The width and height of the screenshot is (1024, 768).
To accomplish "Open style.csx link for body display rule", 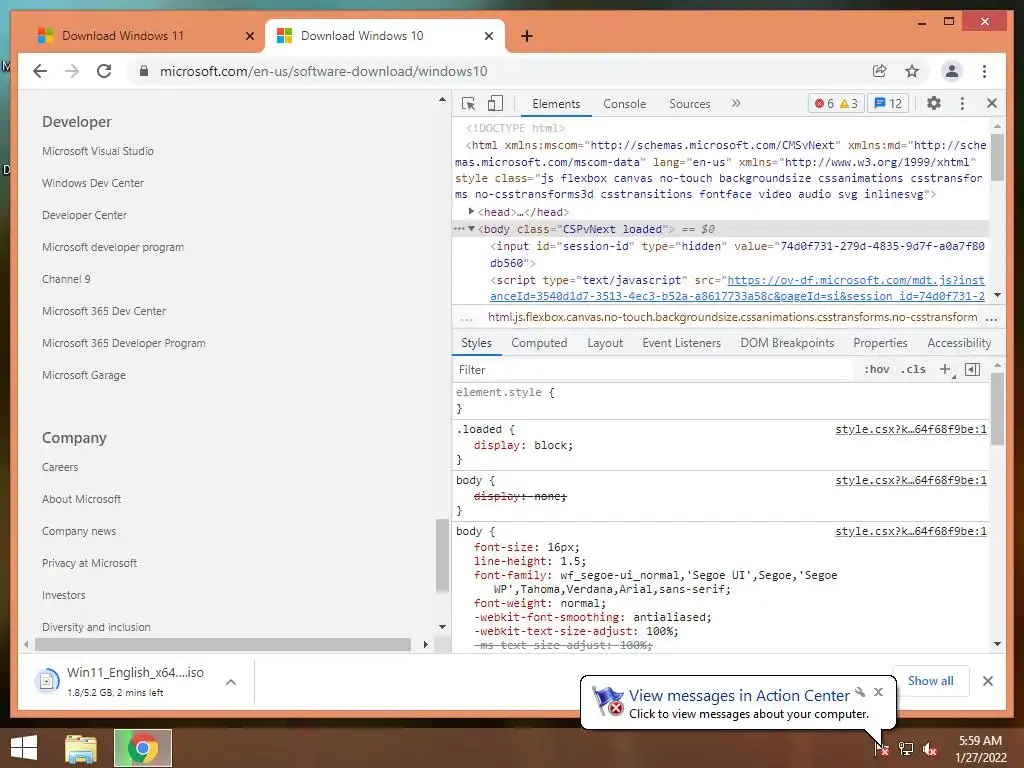I will click(910, 480).
